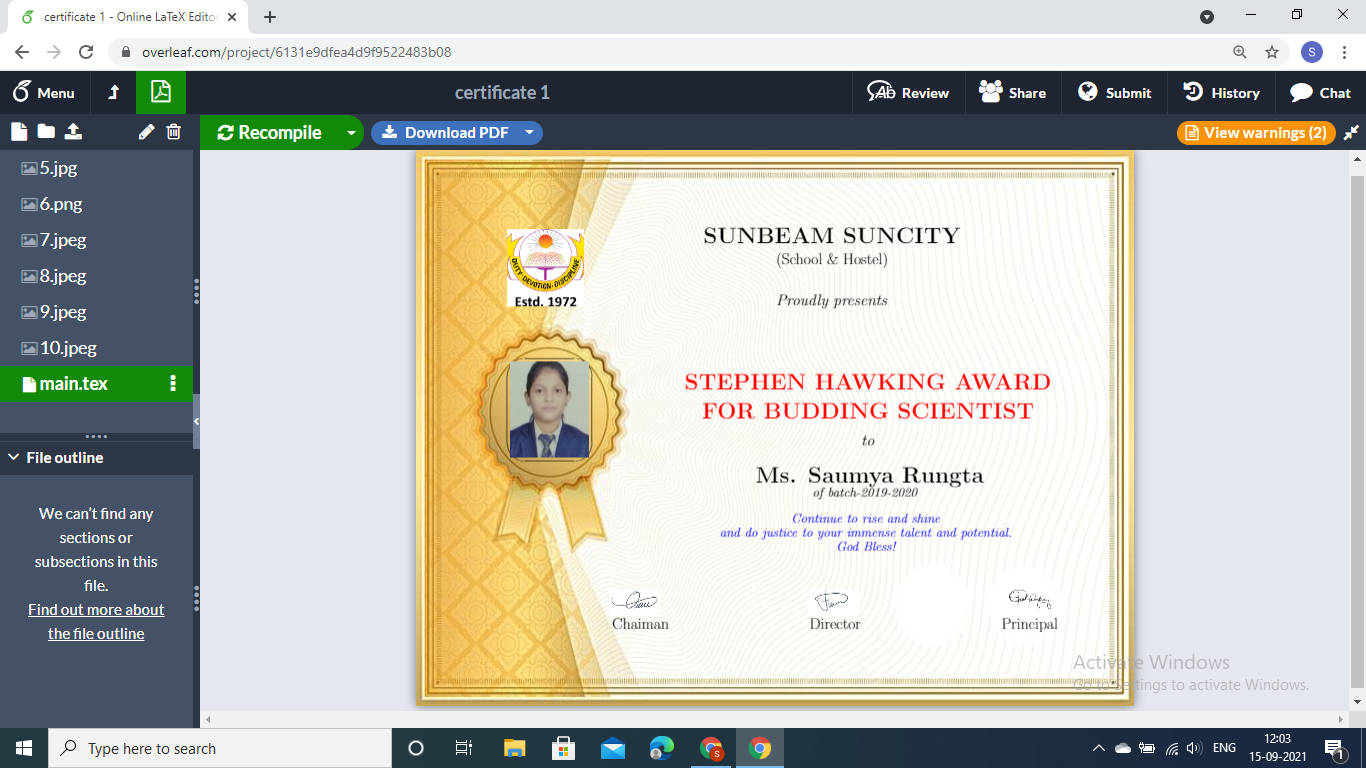
Task: Bookmark this page with the star icon
Action: [x=1272, y=52]
